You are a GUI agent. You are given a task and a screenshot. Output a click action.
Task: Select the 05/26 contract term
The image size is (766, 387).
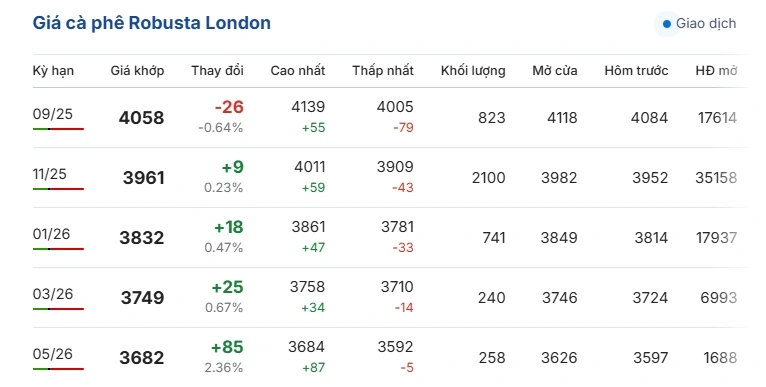pyautogui.click(x=53, y=354)
